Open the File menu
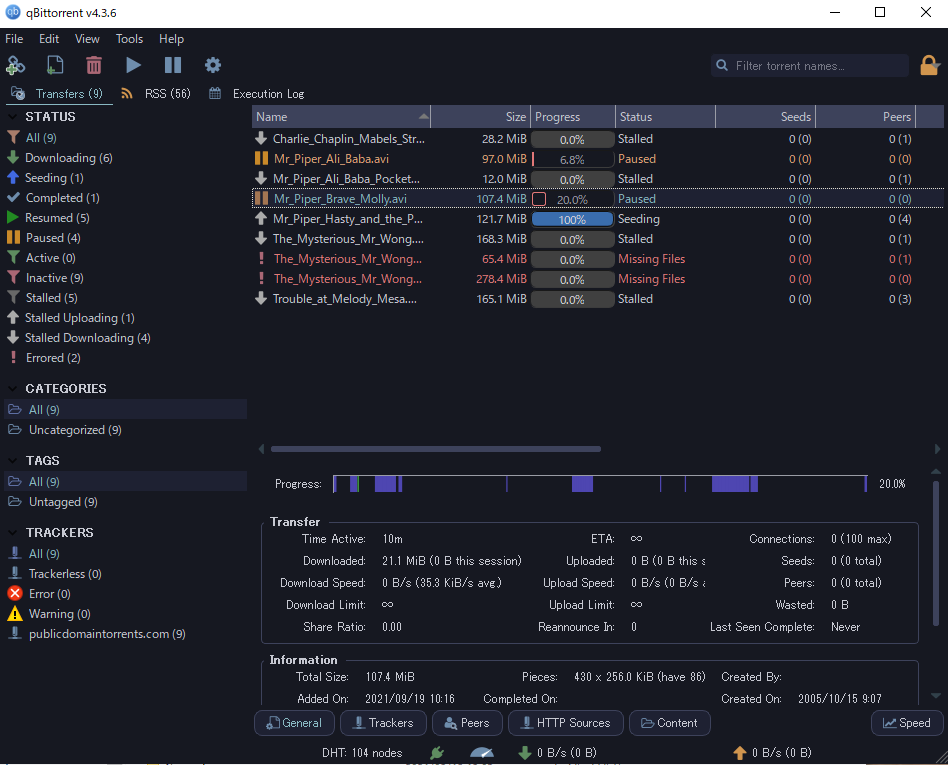 14,39
